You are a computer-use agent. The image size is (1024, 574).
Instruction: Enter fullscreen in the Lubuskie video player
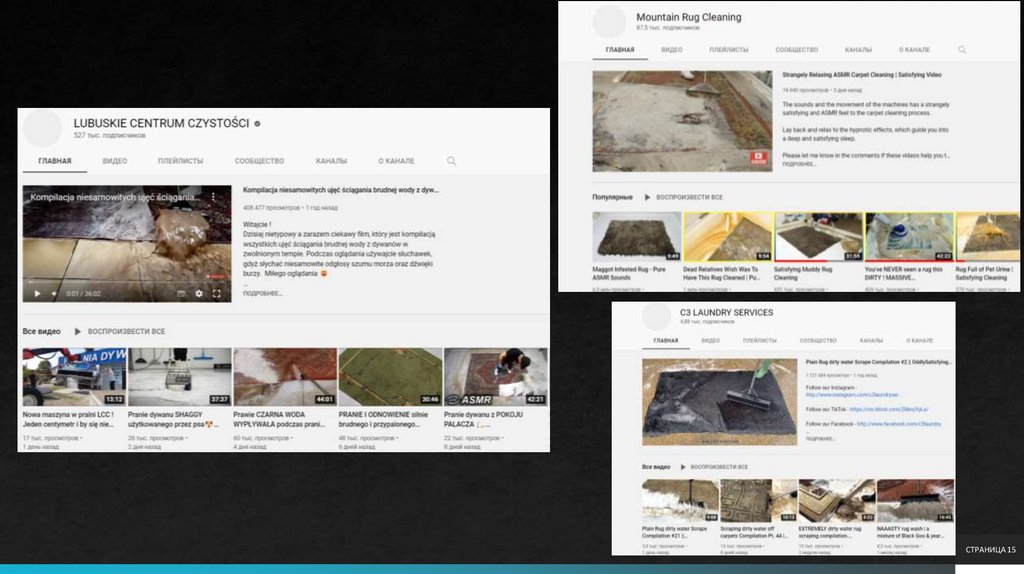(x=217, y=294)
